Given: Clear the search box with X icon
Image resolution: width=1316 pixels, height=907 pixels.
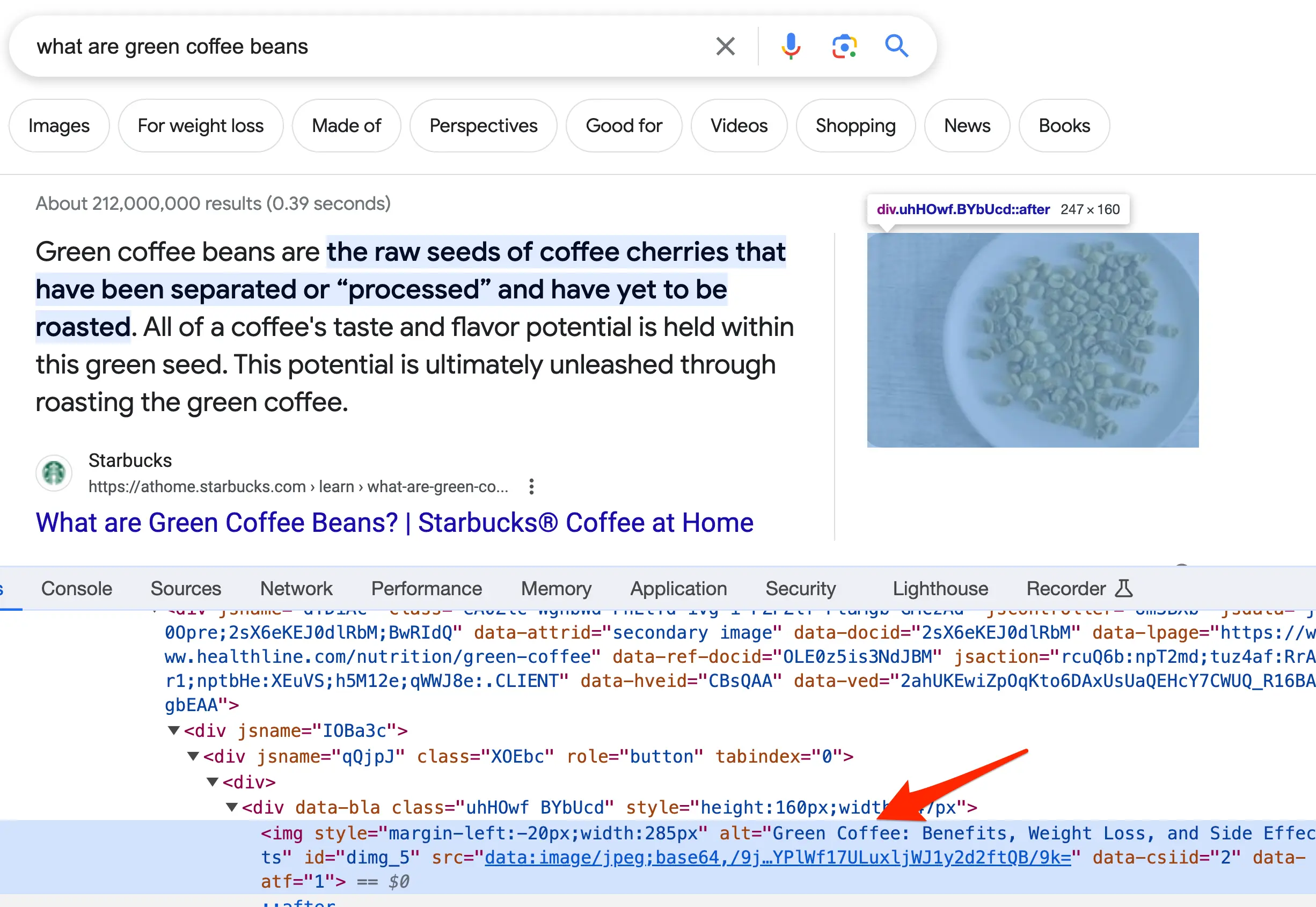Looking at the screenshot, I should (725, 47).
